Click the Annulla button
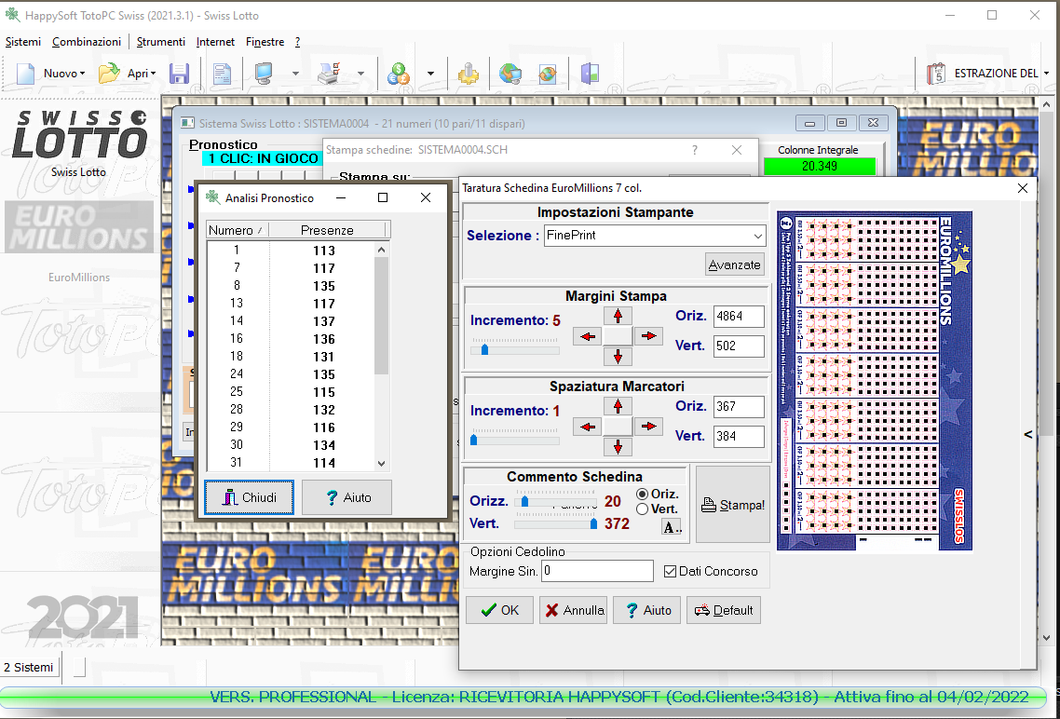The image size is (1060, 719). pos(574,610)
